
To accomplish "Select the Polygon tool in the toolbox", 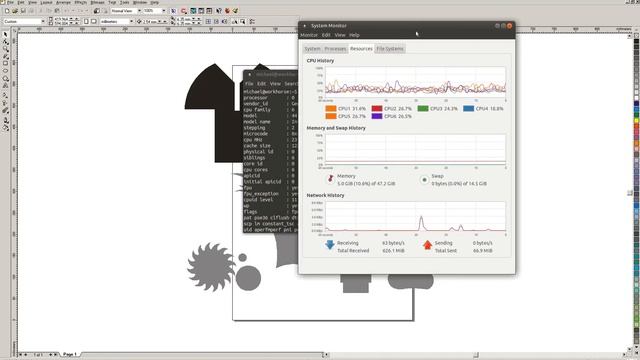I will click(6, 78).
